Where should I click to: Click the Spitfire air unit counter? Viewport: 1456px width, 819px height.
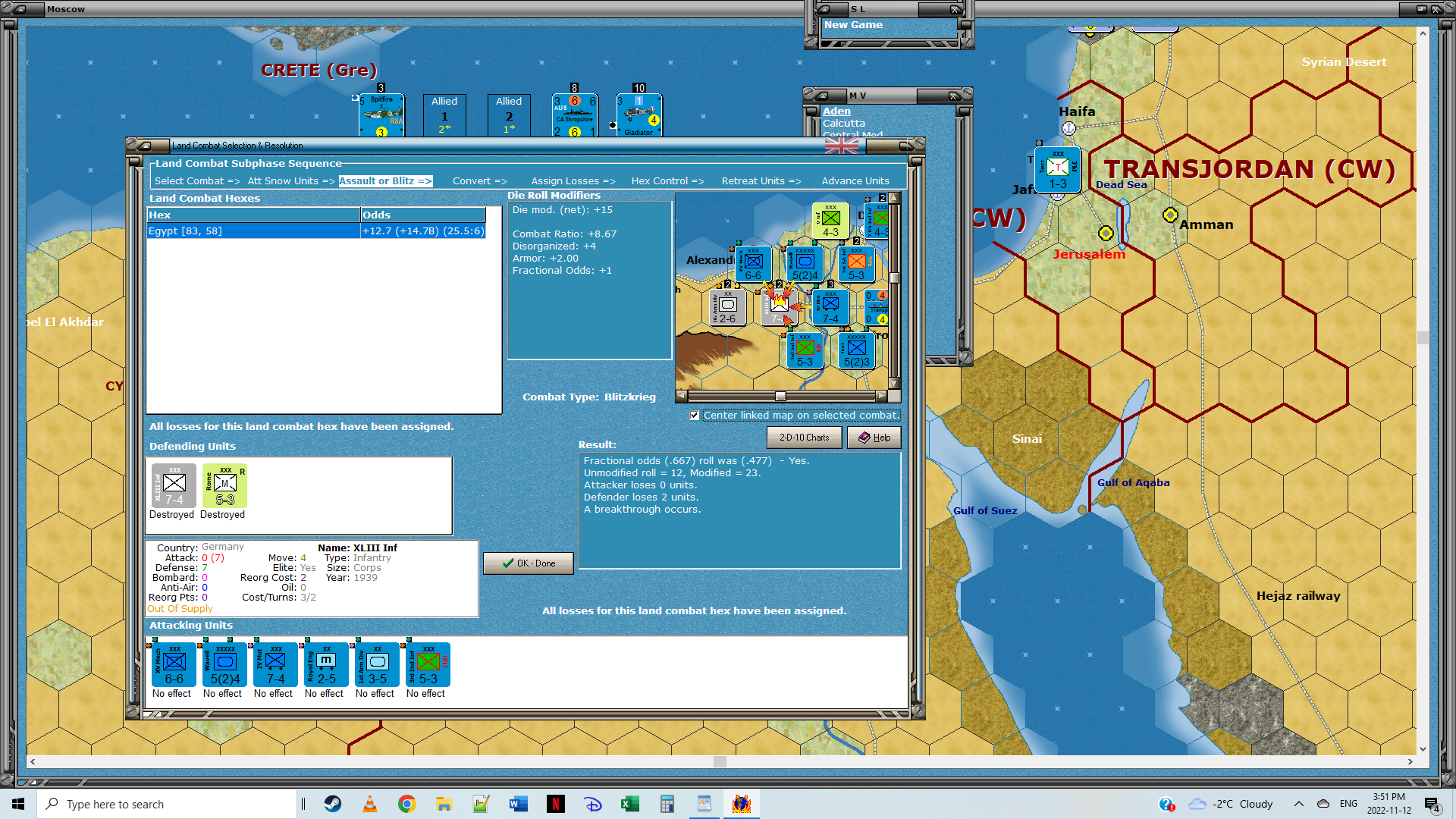(381, 115)
